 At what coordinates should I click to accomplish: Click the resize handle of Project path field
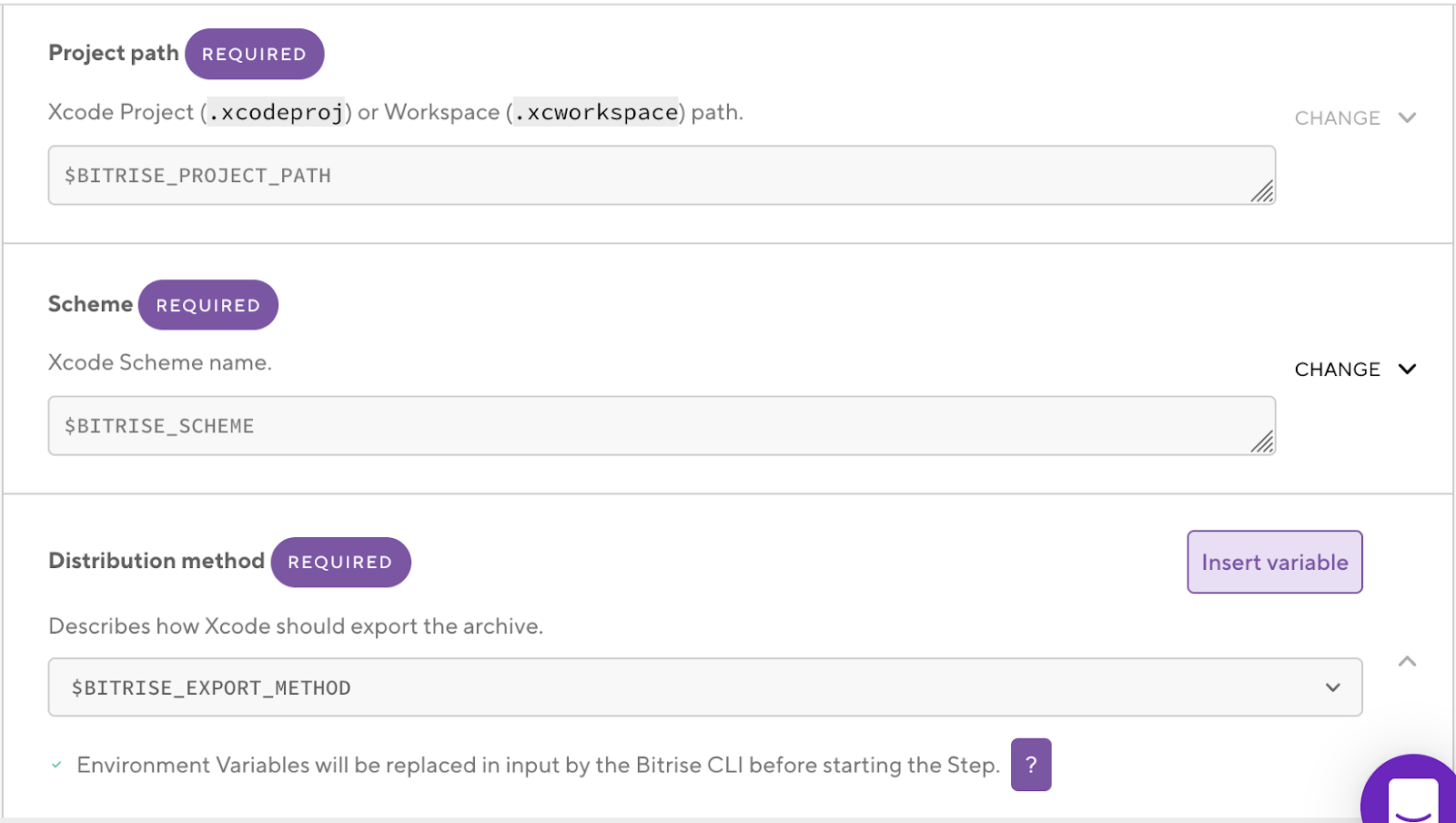point(1261,191)
